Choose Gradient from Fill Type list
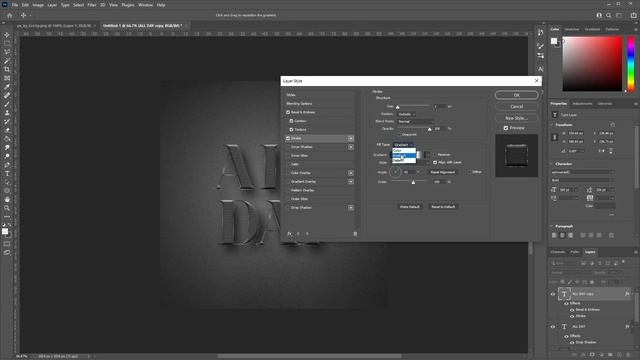Screen dimensions: 640x360 404,156
